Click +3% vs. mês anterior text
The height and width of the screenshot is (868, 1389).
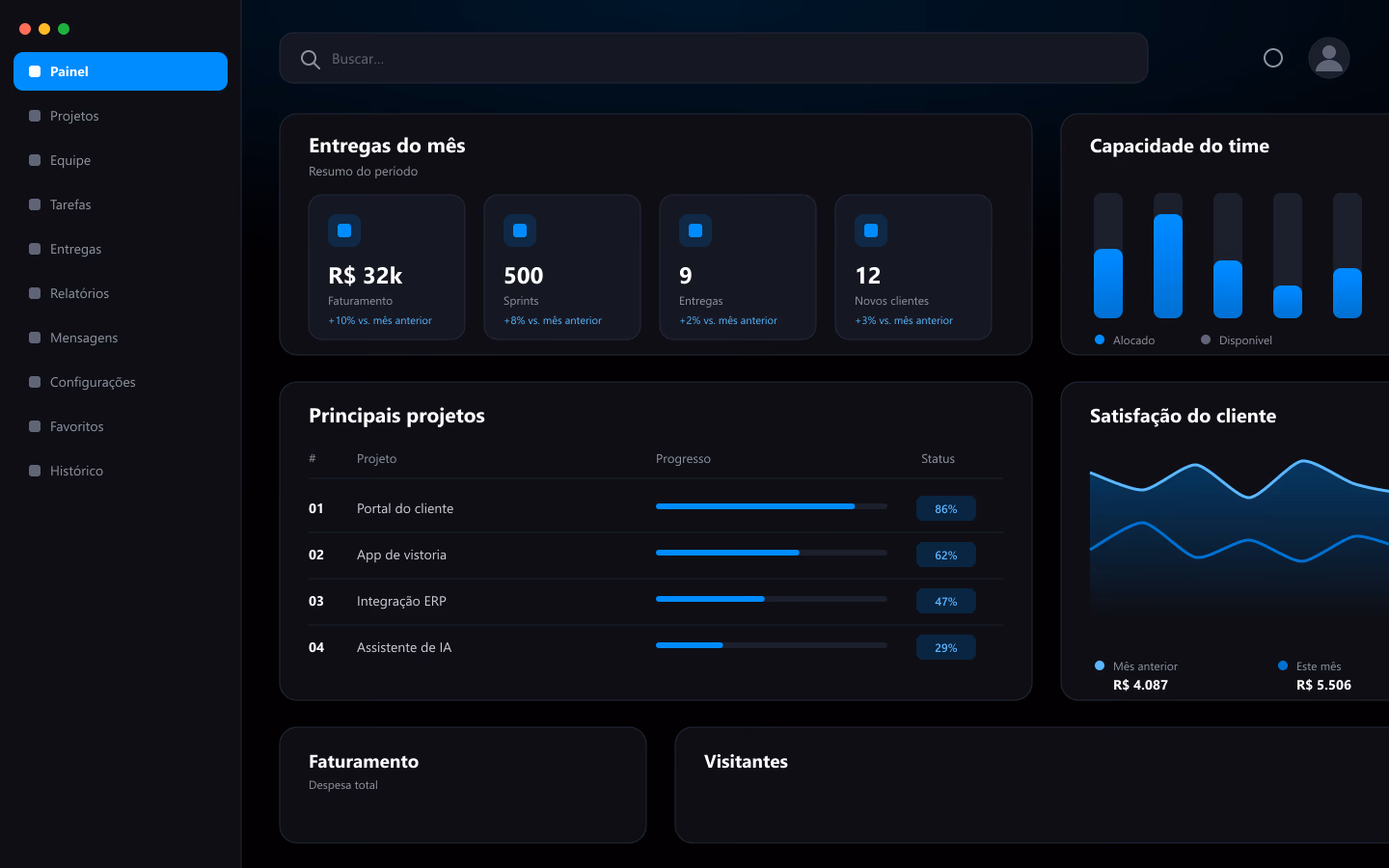904,320
